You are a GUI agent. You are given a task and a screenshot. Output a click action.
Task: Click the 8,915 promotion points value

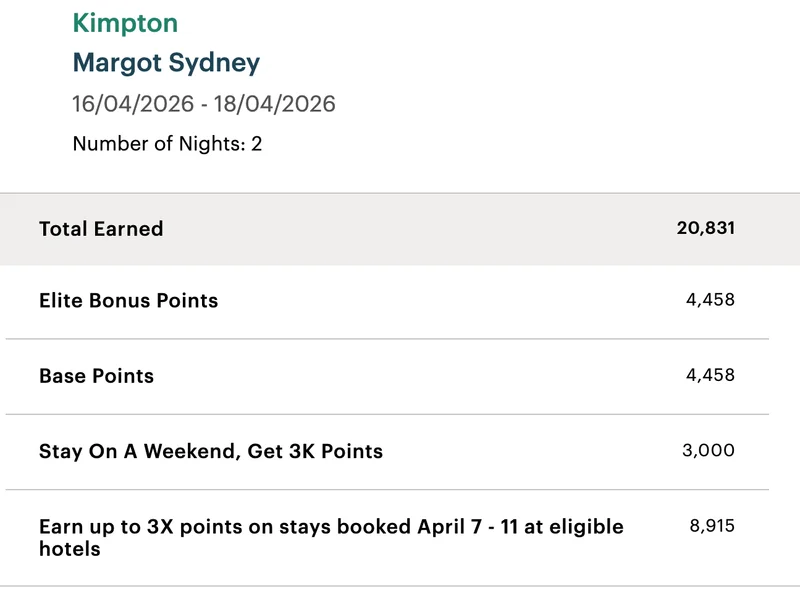712,526
